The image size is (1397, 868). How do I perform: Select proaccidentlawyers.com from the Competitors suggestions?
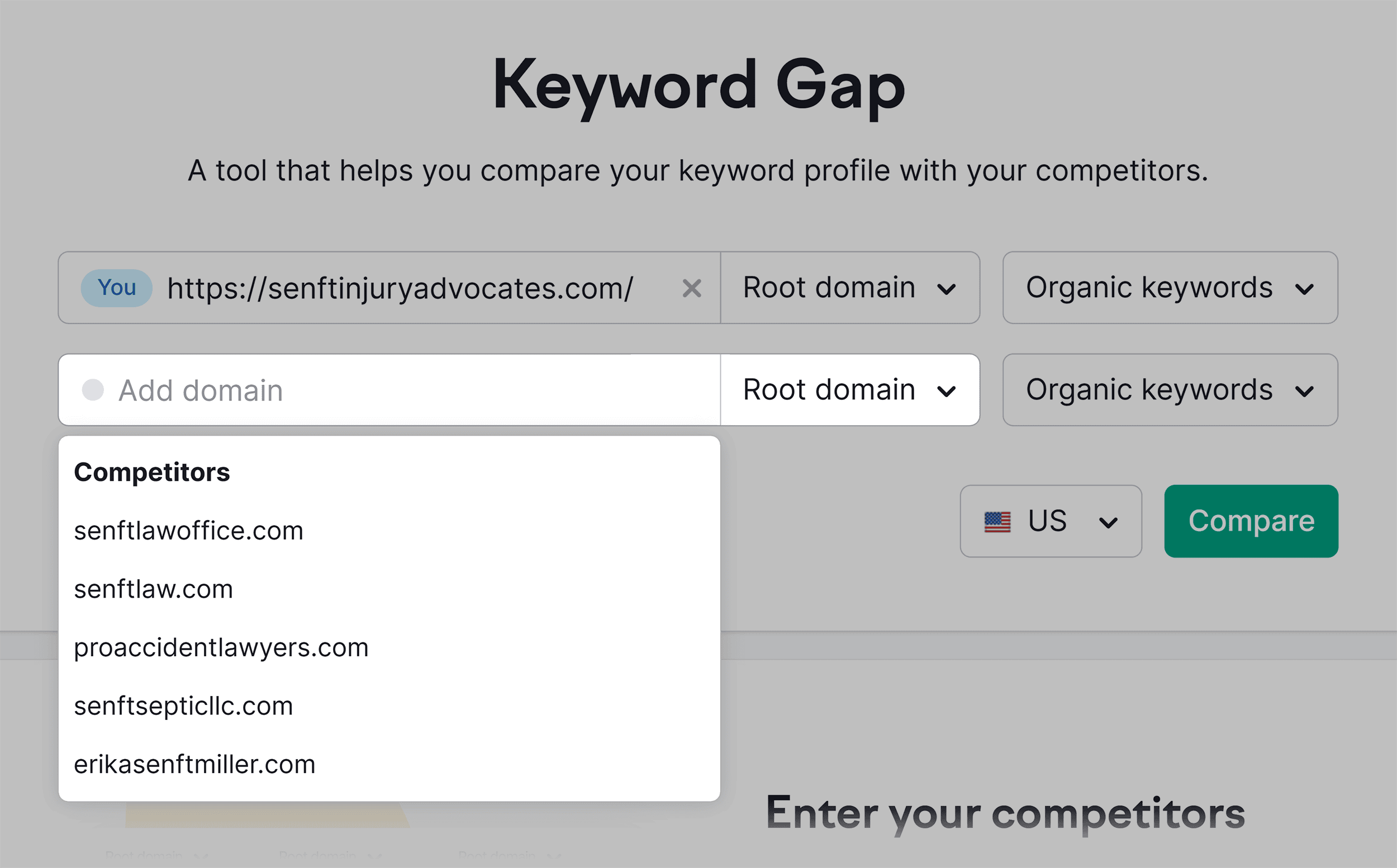221,647
